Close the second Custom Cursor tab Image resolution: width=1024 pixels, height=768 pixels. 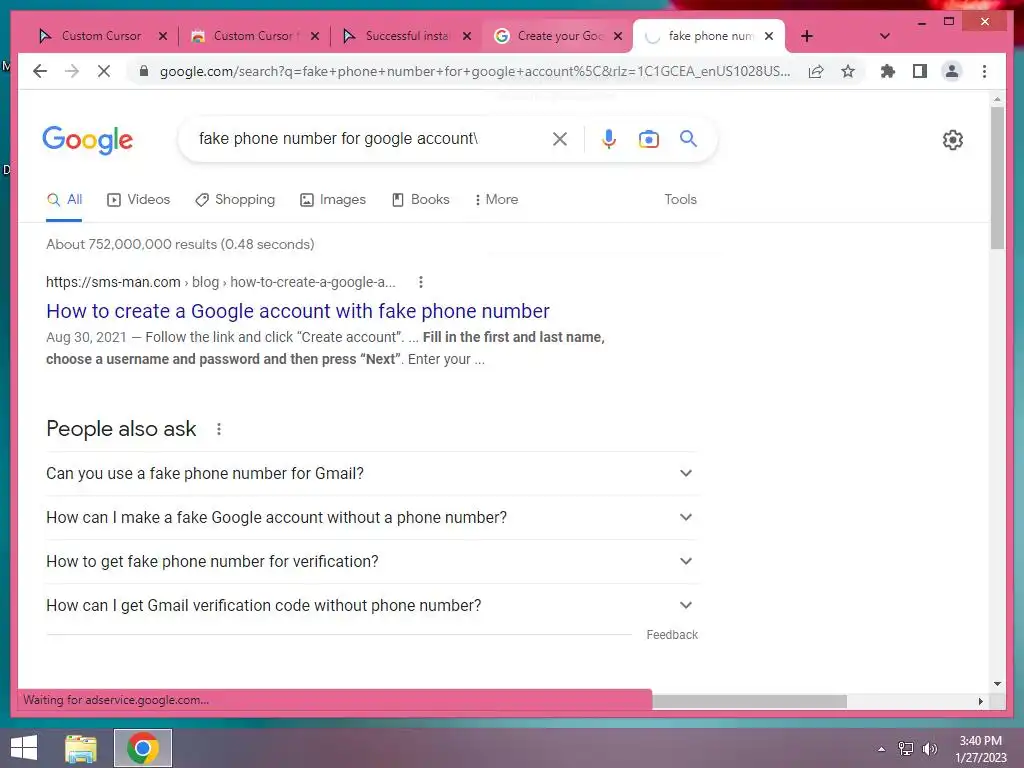[315, 36]
